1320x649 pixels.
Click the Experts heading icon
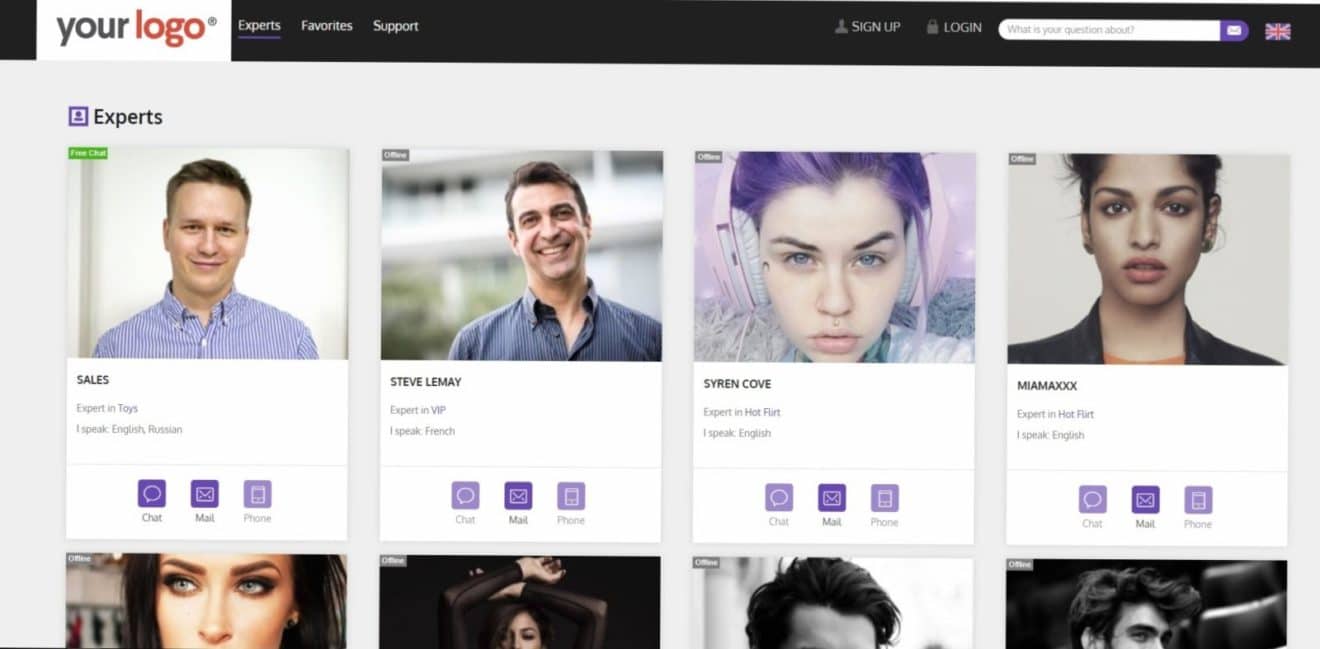pyautogui.click(x=78, y=117)
